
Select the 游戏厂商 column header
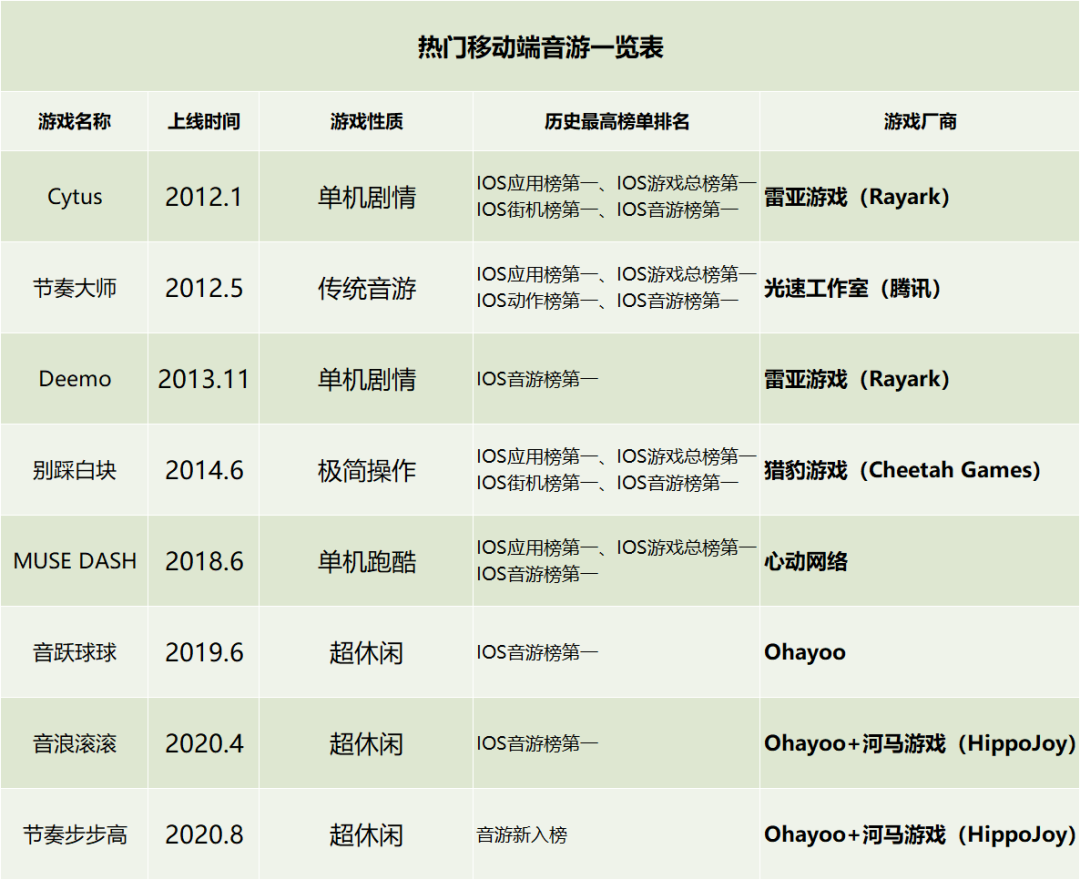tap(920, 121)
